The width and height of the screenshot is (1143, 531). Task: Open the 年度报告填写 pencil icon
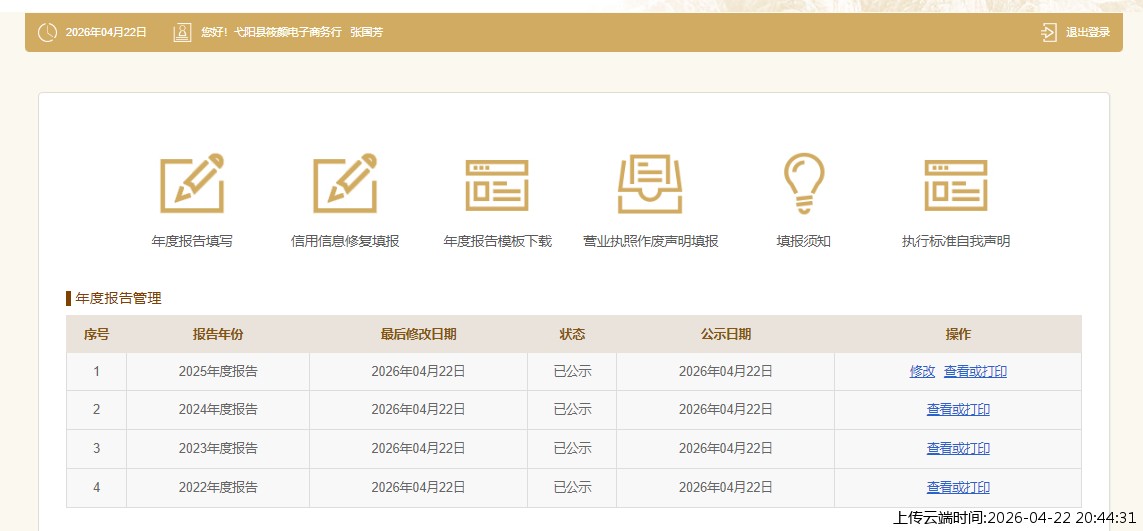pyautogui.click(x=192, y=183)
